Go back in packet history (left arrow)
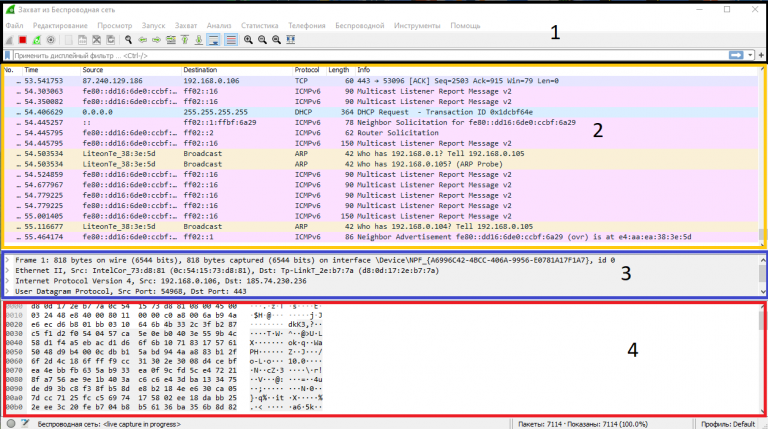768x429 pixels. tap(143, 40)
